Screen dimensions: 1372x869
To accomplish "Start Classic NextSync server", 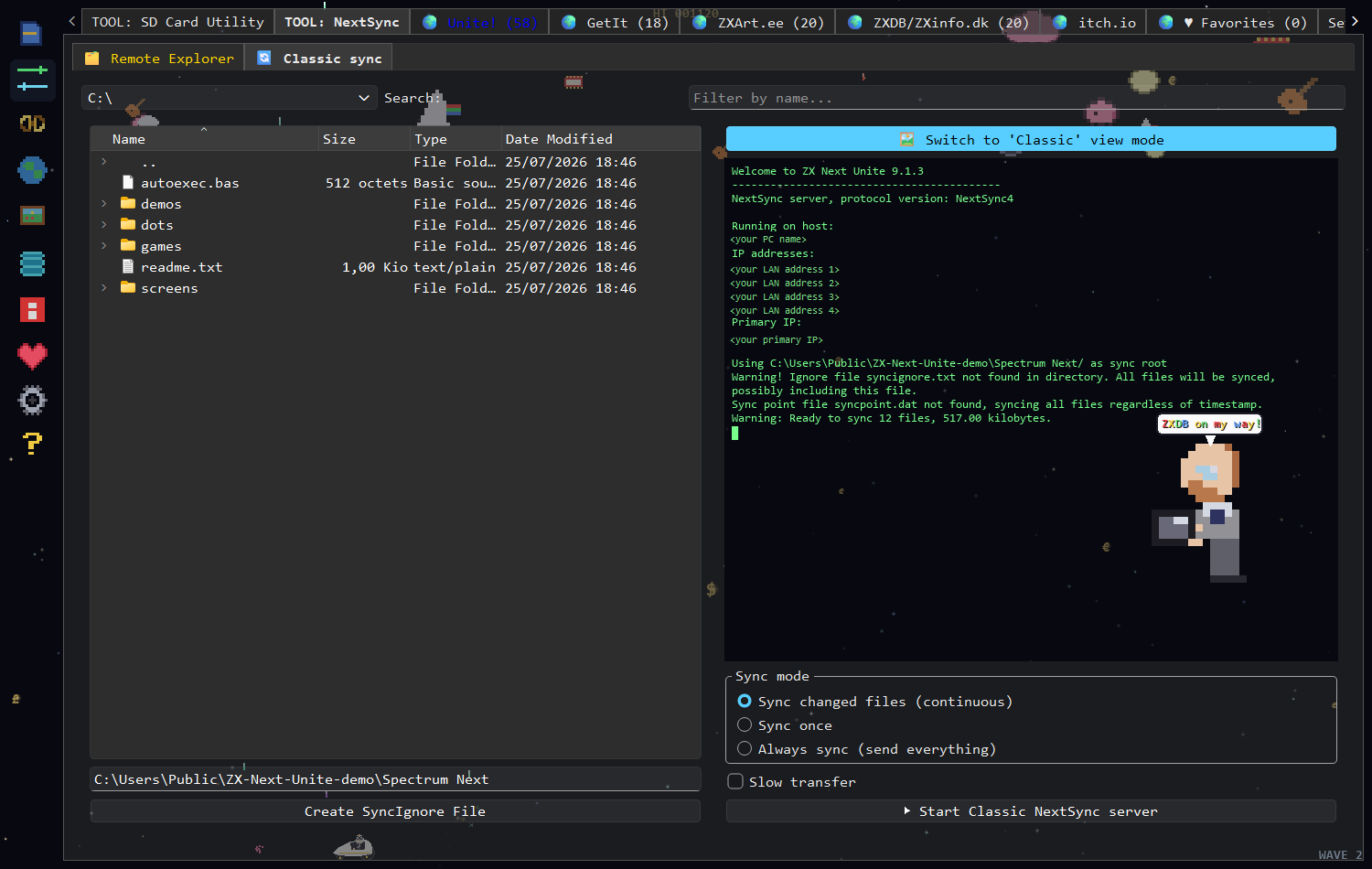I will click(x=1031, y=811).
